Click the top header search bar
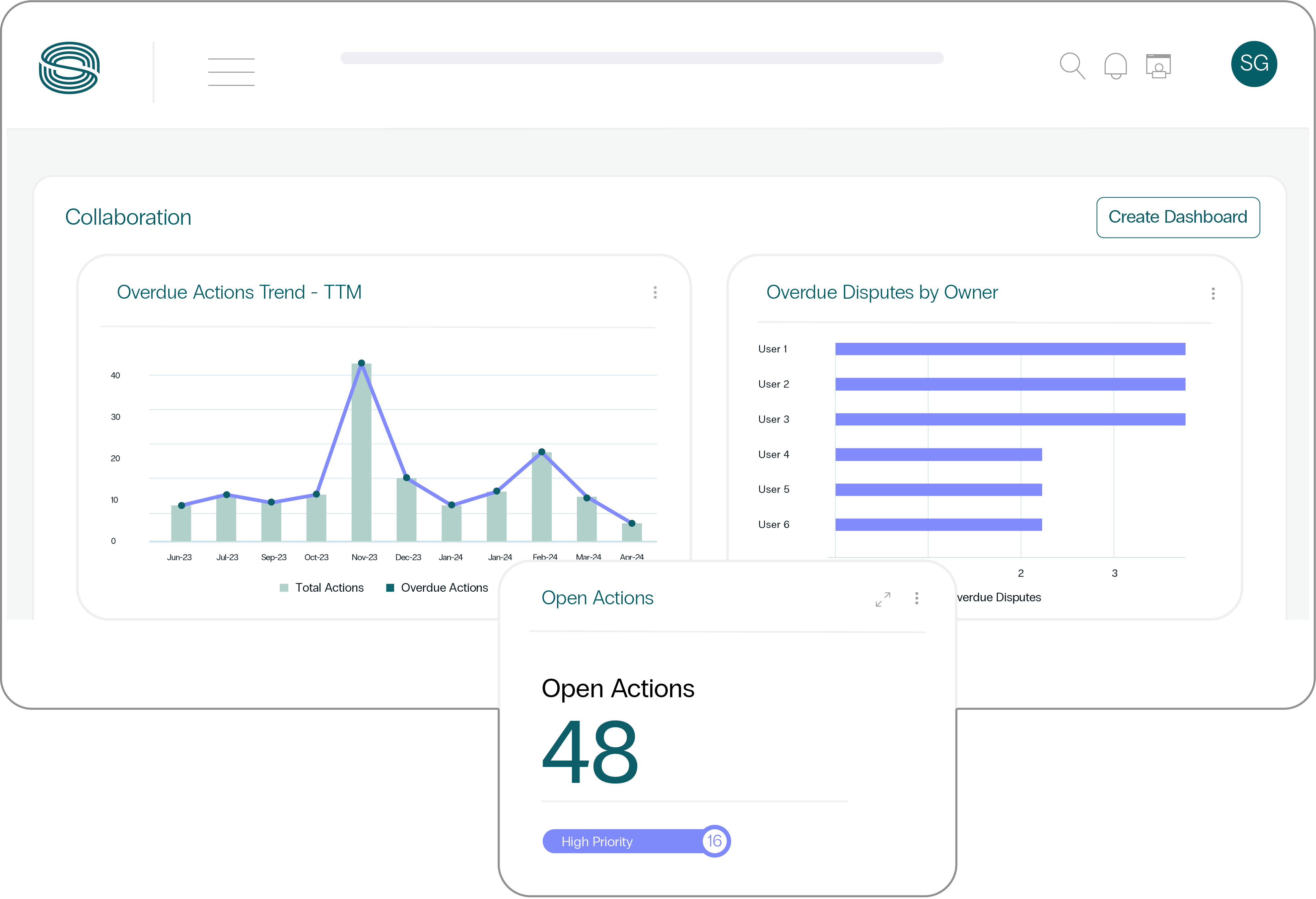1316x899 pixels. (642, 58)
